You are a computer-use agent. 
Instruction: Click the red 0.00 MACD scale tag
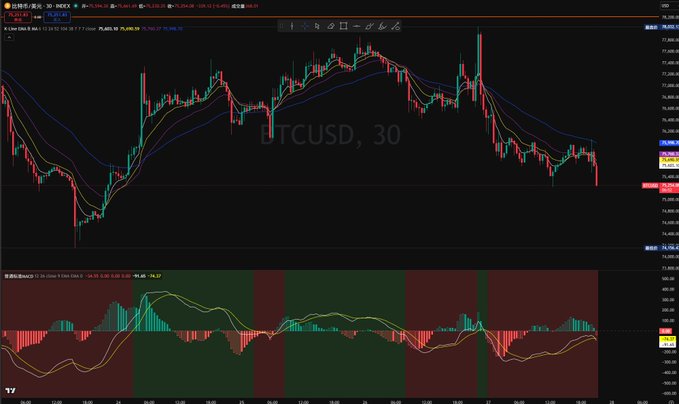point(666,331)
